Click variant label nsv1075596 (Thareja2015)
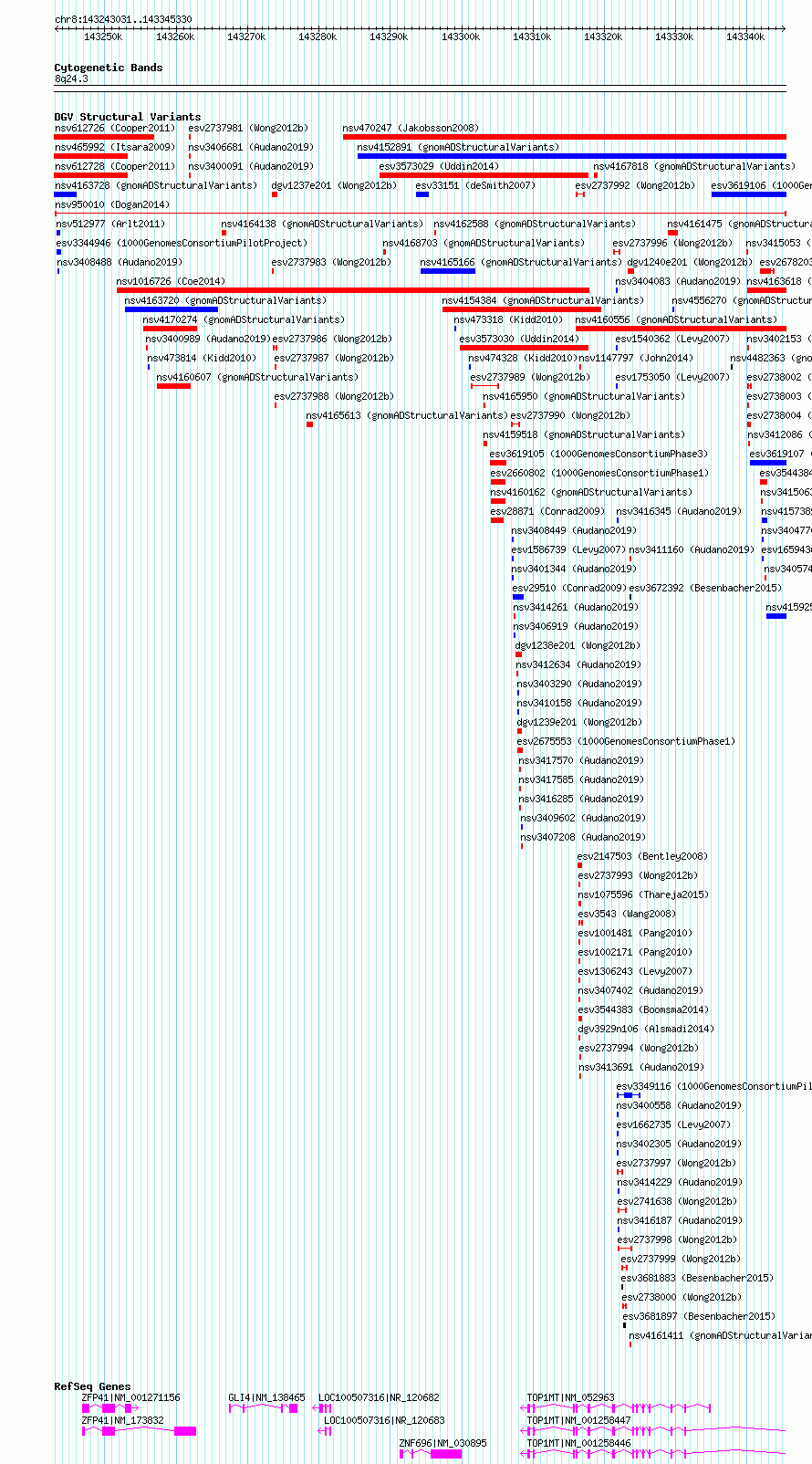 click(644, 894)
